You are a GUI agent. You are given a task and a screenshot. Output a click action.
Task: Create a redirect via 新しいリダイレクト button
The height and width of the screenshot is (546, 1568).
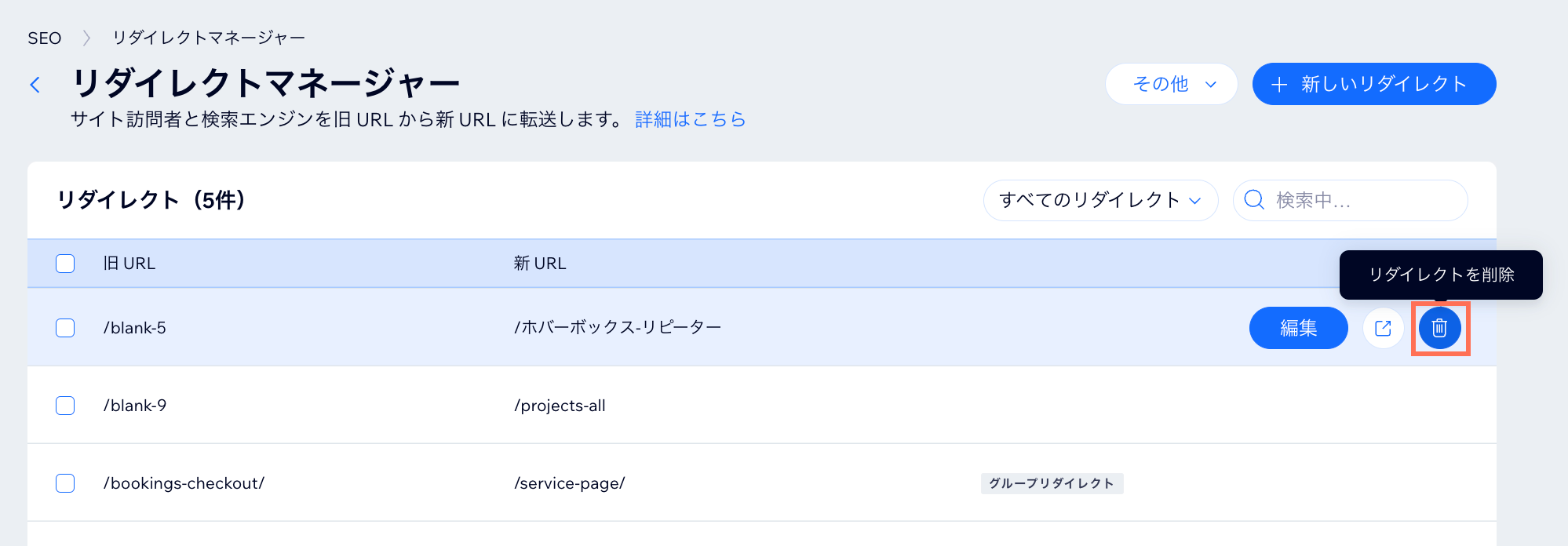[x=1374, y=84]
